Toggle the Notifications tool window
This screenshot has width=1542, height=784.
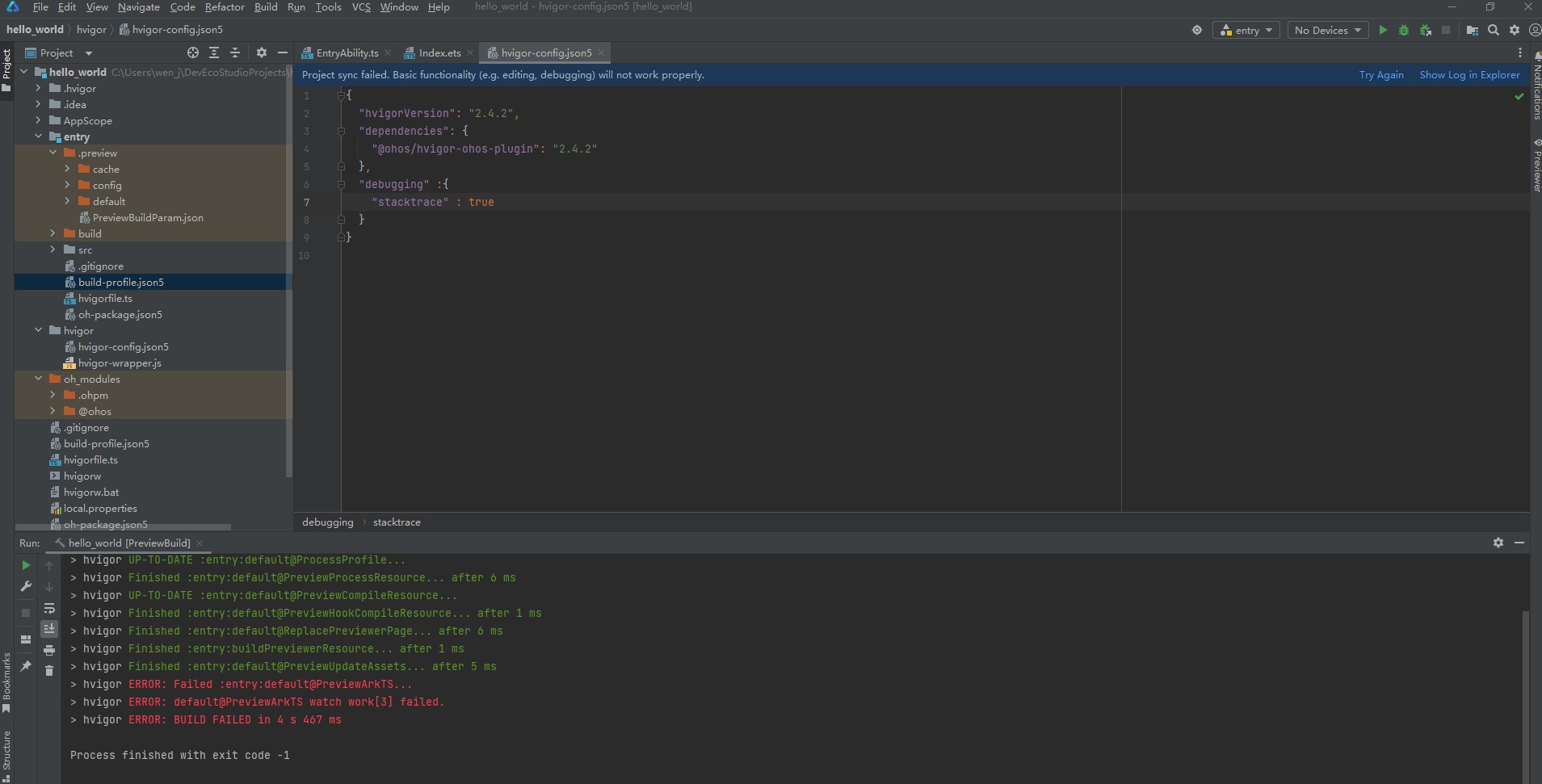click(1536, 87)
